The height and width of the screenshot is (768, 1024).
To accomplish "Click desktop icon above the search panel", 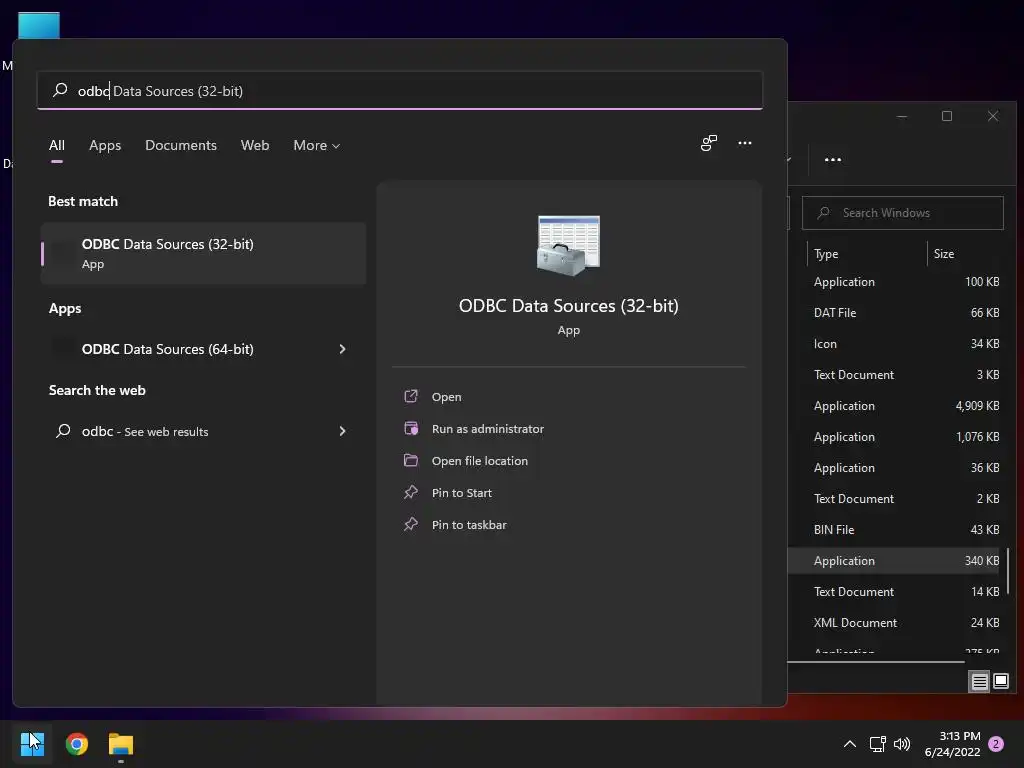I will coord(39,25).
